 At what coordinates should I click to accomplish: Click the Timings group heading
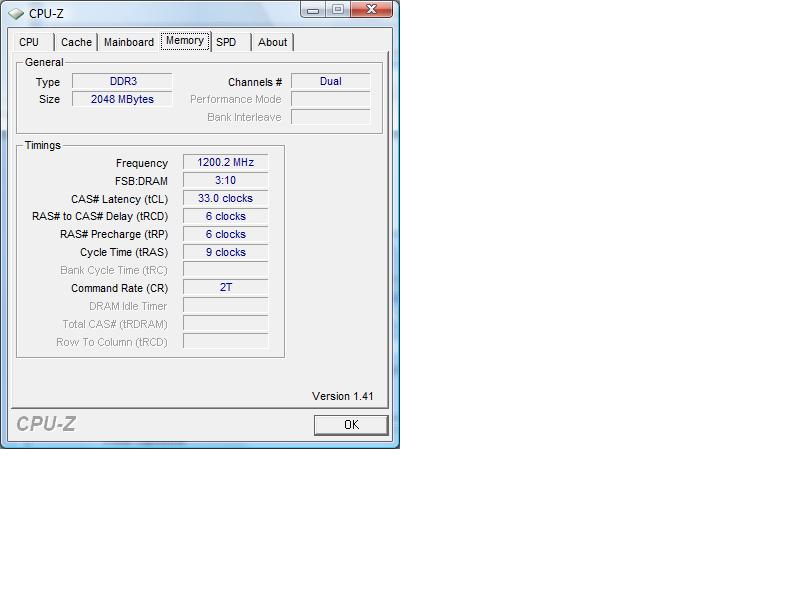(x=43, y=145)
